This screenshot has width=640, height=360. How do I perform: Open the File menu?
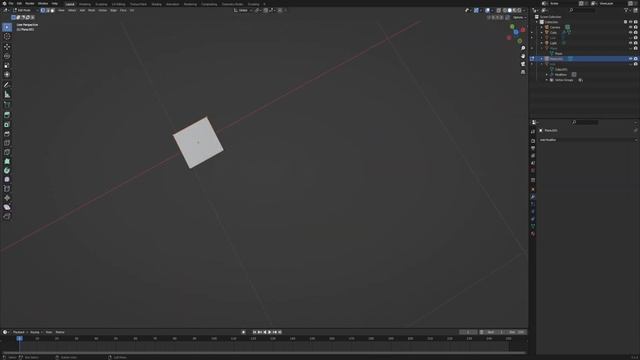click(x=11, y=3)
